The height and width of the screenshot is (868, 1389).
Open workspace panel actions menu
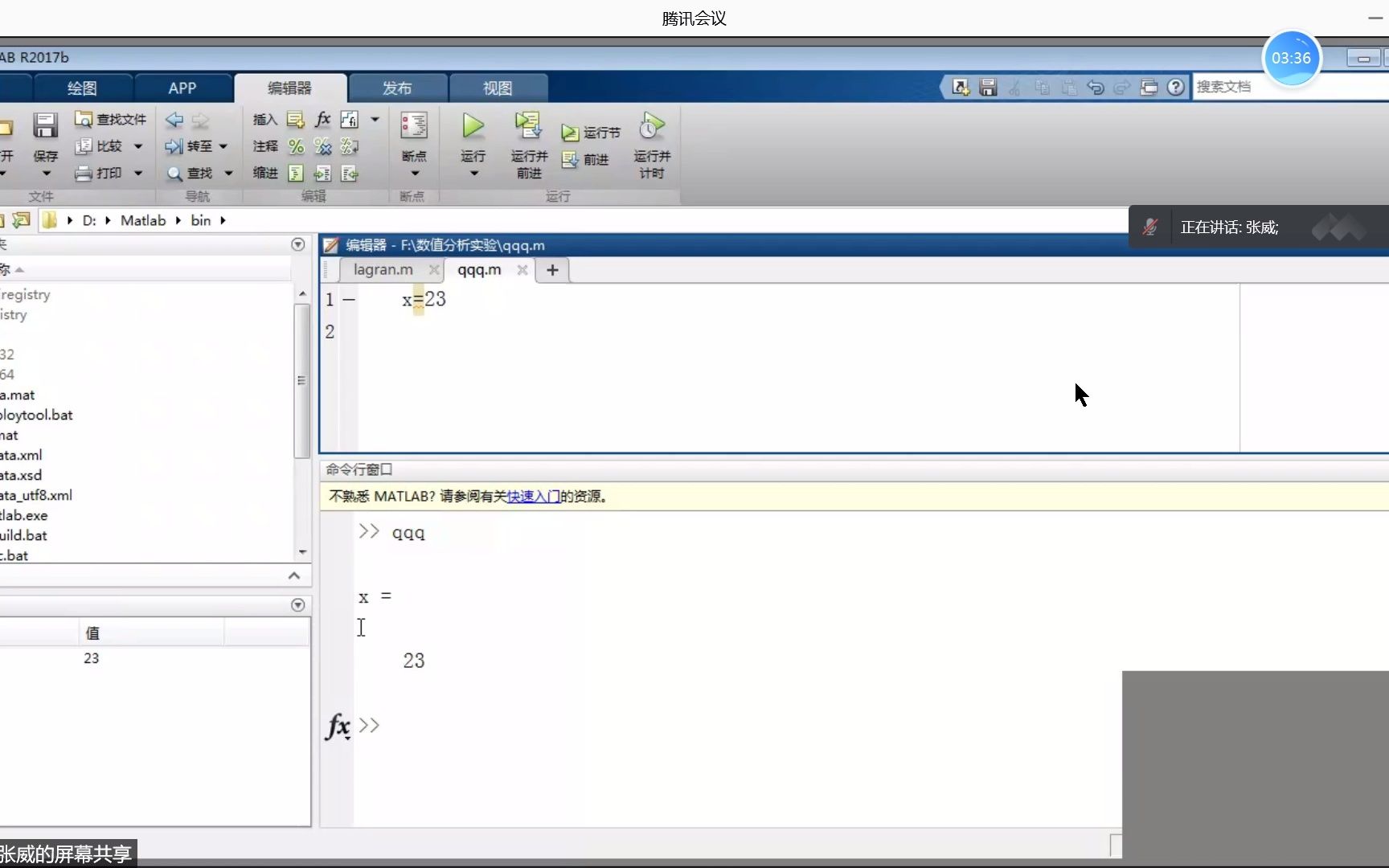tap(297, 604)
